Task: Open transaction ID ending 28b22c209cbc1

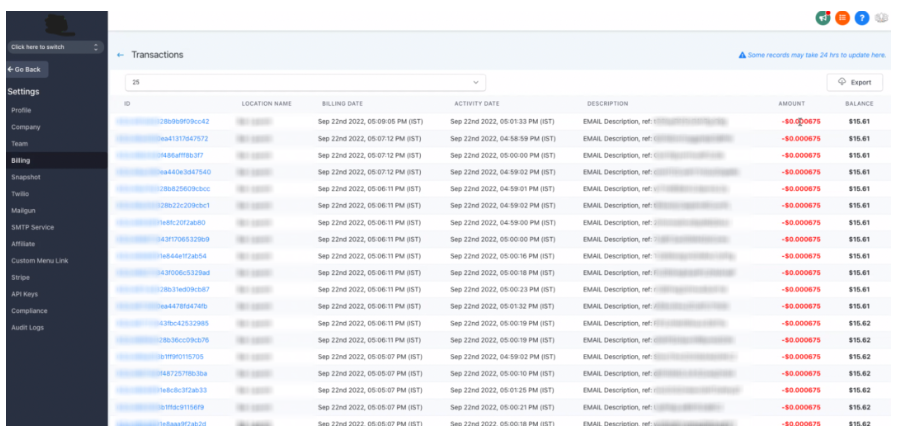Action: (x=163, y=205)
